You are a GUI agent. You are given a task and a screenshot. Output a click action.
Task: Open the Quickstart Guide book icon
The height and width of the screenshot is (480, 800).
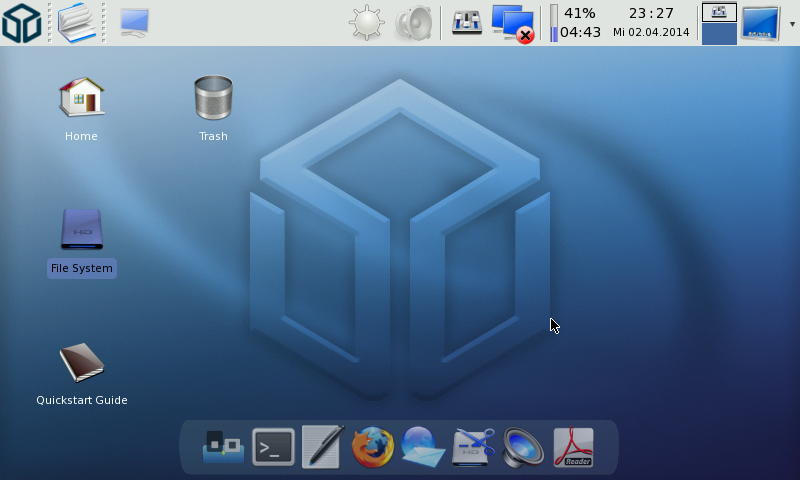pos(81,363)
